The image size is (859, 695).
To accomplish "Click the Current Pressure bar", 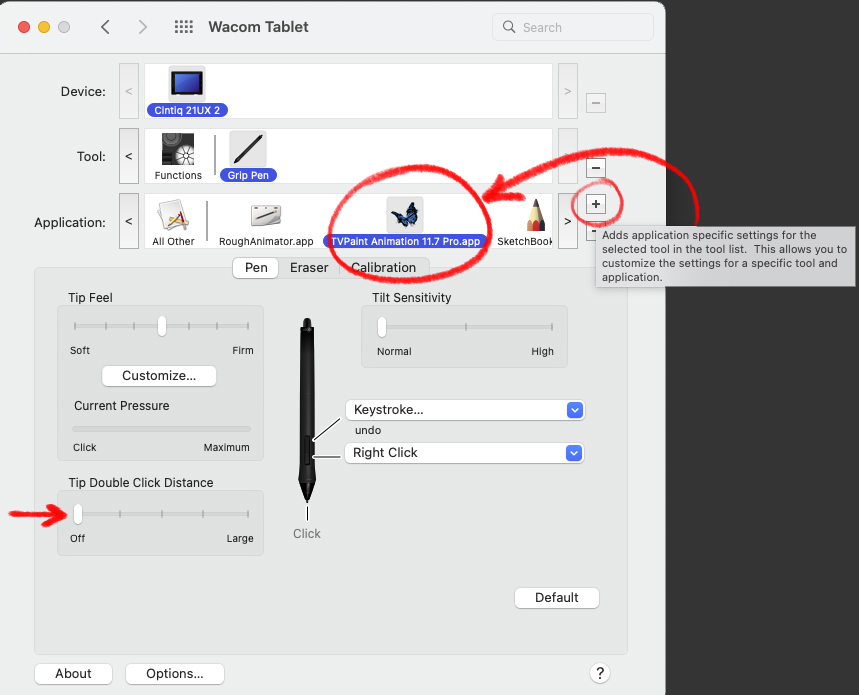I will (161, 429).
